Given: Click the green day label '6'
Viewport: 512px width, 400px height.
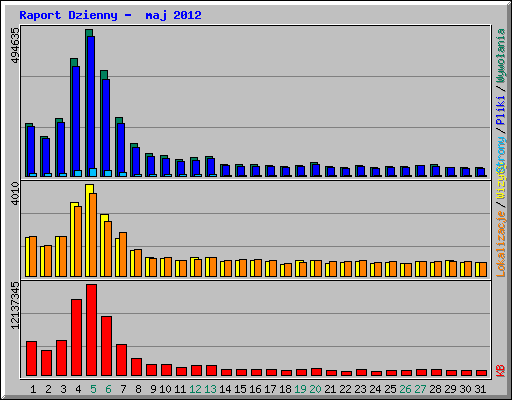Looking at the screenshot, I should [x=108, y=389].
